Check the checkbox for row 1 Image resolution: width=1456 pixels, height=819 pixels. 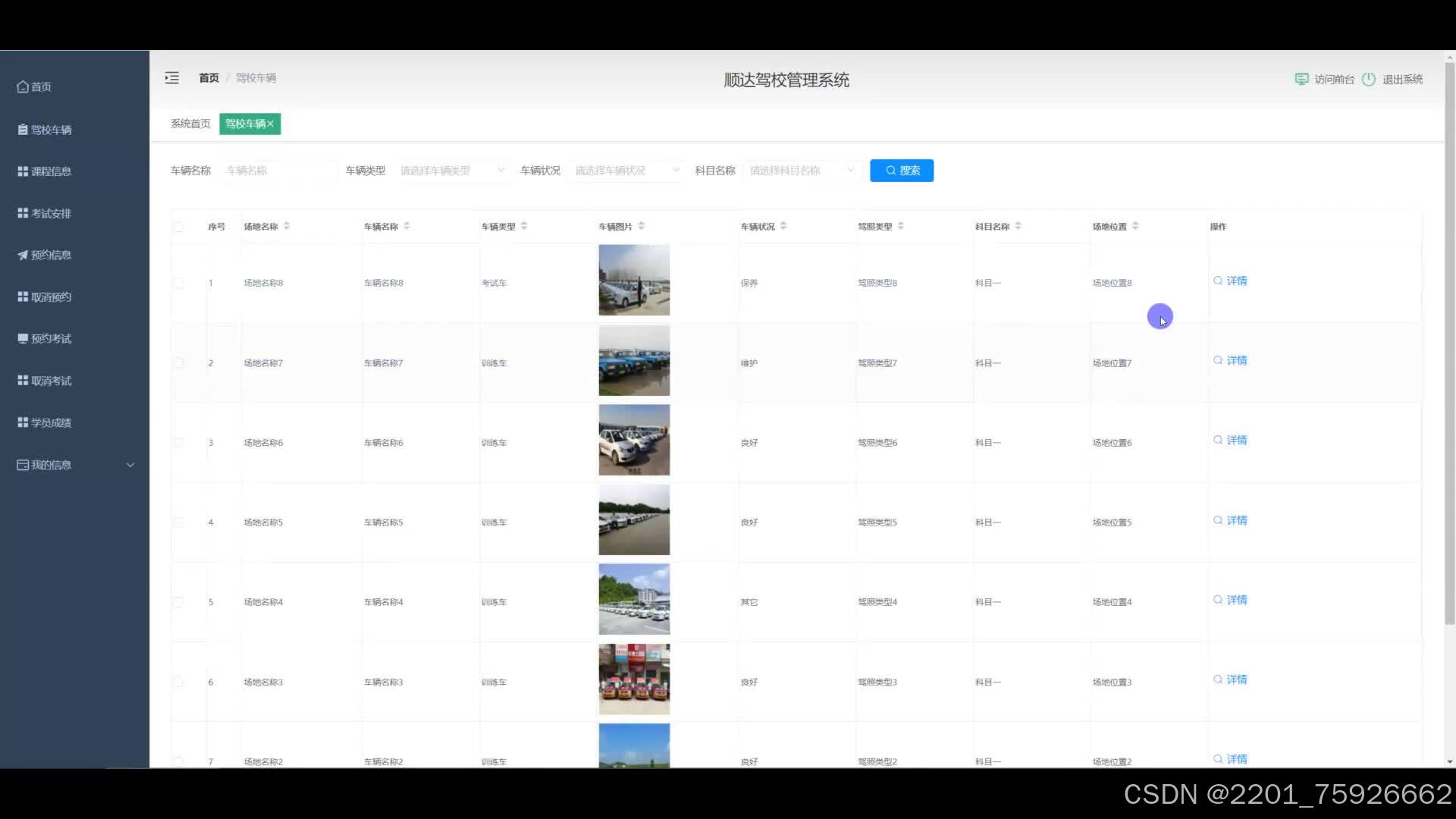click(x=177, y=283)
